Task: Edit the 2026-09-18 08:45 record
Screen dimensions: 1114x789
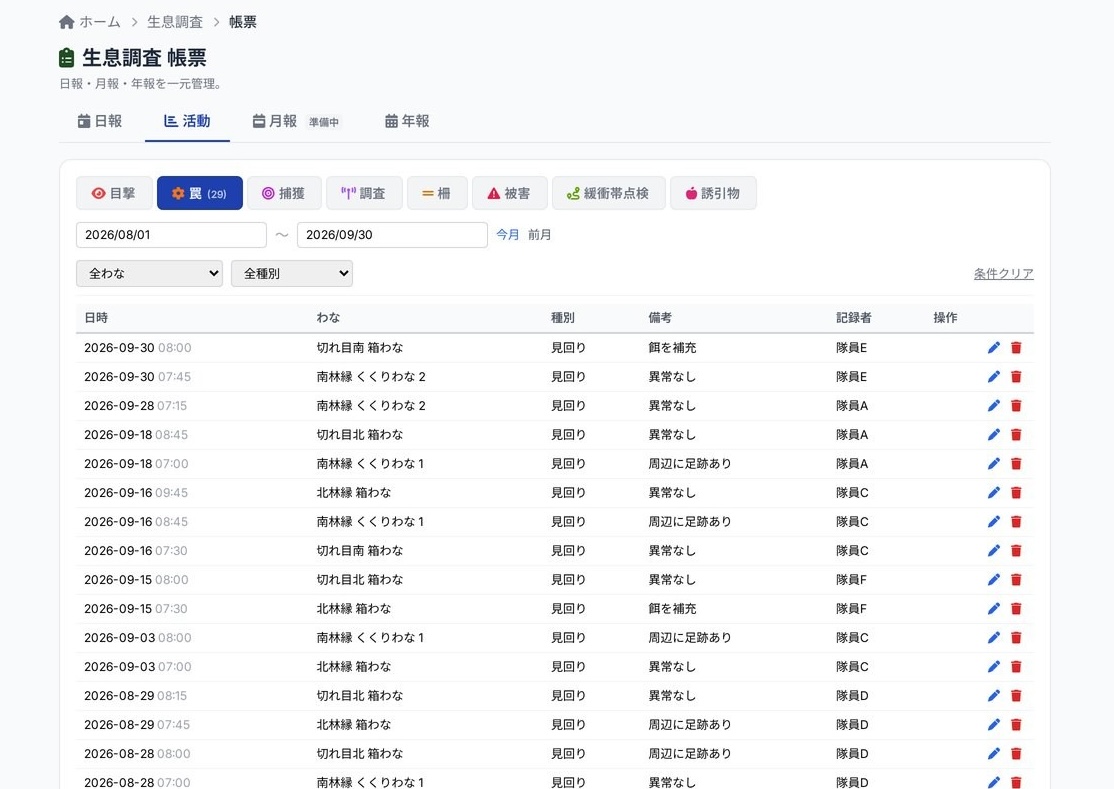Action: 993,435
